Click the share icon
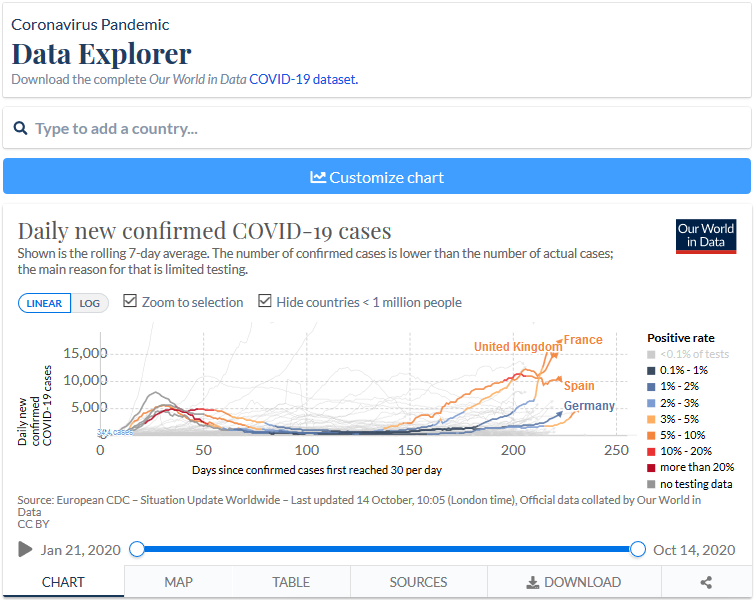Screen dimensions: 754x600 point(706,582)
